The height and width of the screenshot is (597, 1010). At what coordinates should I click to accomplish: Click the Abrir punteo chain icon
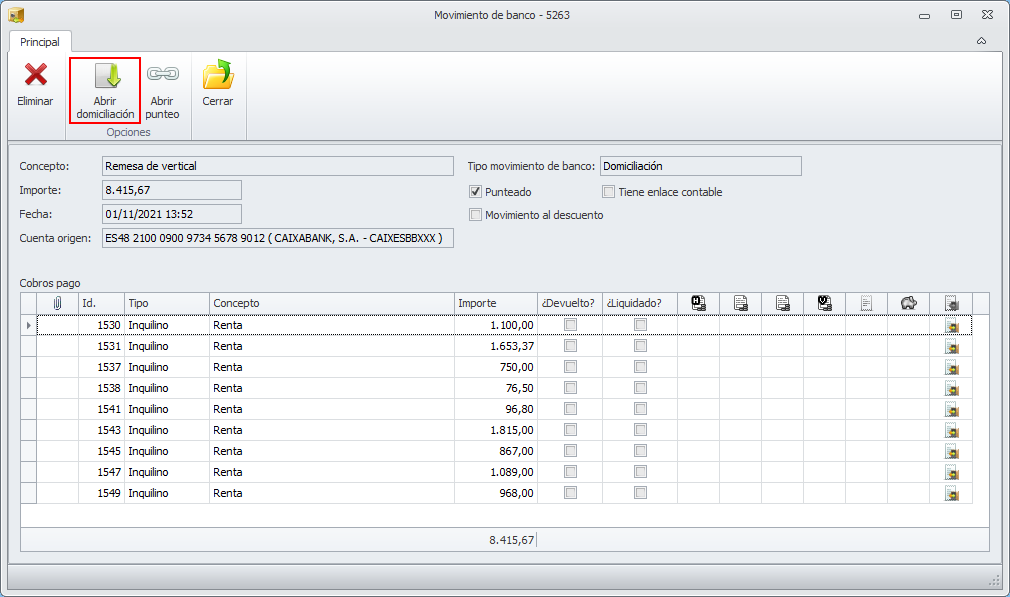[x=162, y=75]
